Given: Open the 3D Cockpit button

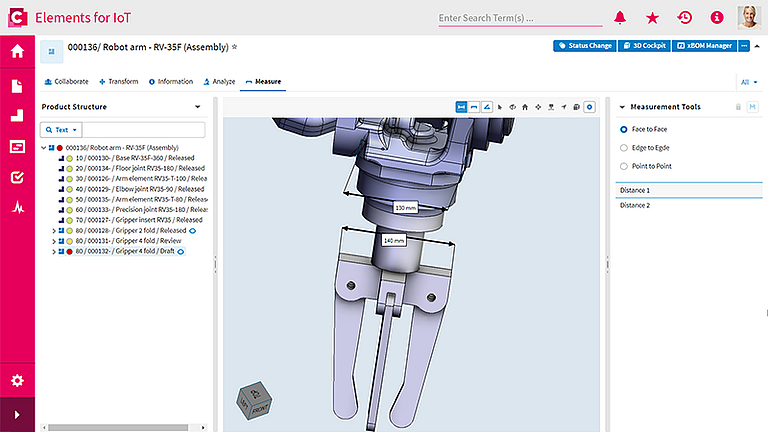Looking at the screenshot, I should tap(644, 46).
